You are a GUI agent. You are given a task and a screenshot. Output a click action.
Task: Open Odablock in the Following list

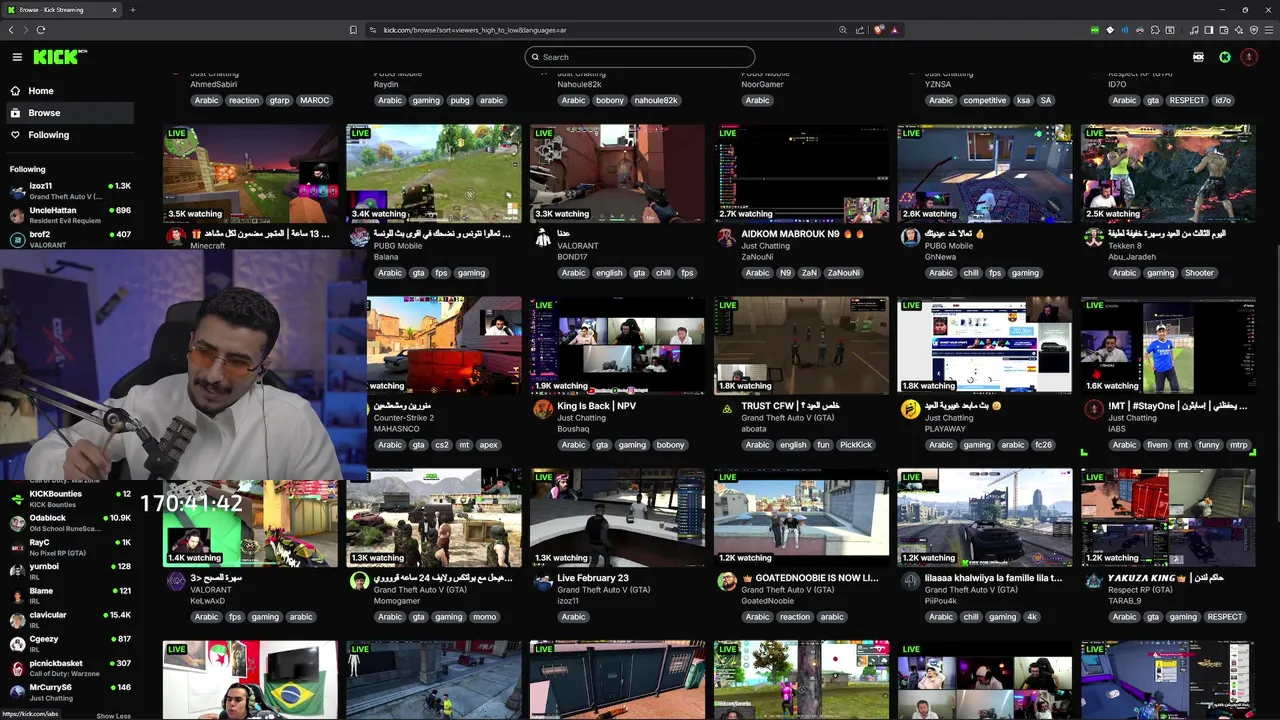(70, 523)
